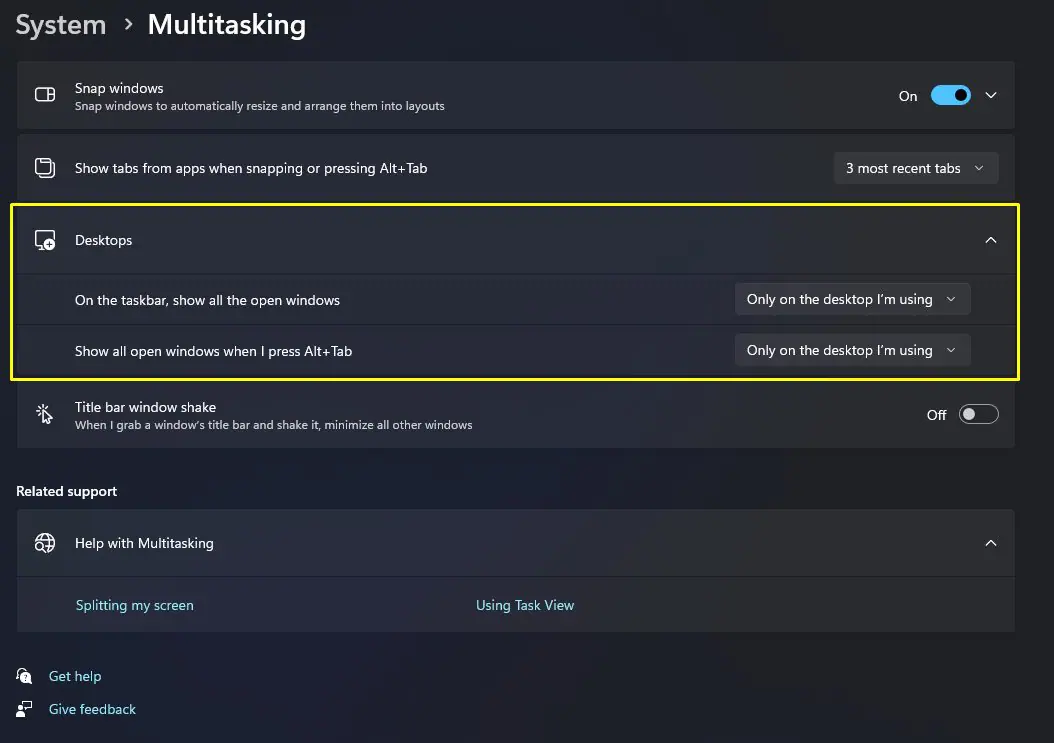Open the 3 most recent tabs dropdown
Image resolution: width=1054 pixels, height=743 pixels.
point(916,168)
